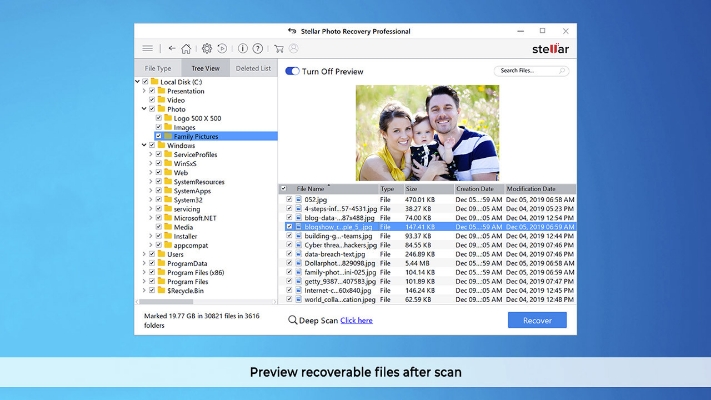This screenshot has width=711, height=400.
Task: Click the shopping cart icon
Action: pos(279,49)
